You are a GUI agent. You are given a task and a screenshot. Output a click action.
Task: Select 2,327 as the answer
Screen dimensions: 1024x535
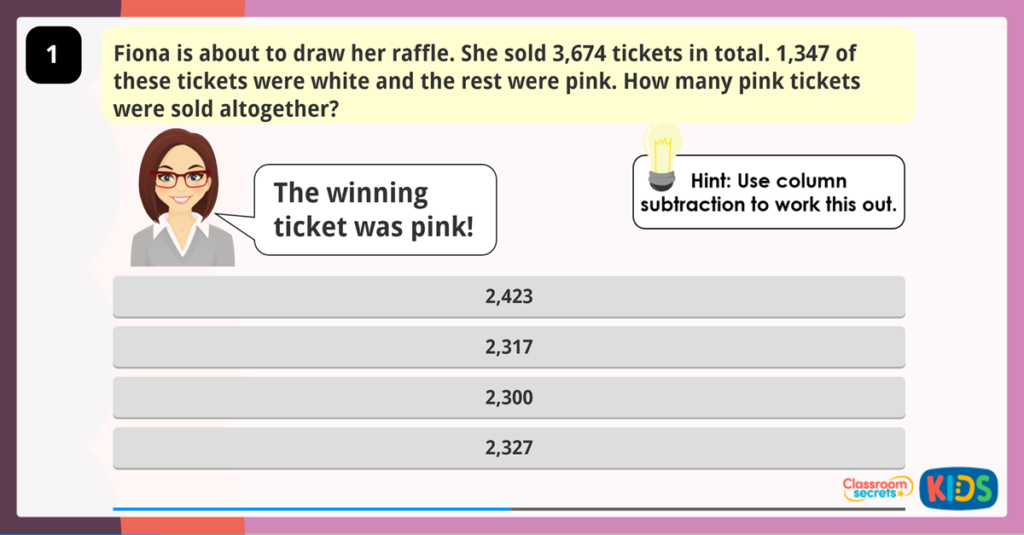[508, 448]
